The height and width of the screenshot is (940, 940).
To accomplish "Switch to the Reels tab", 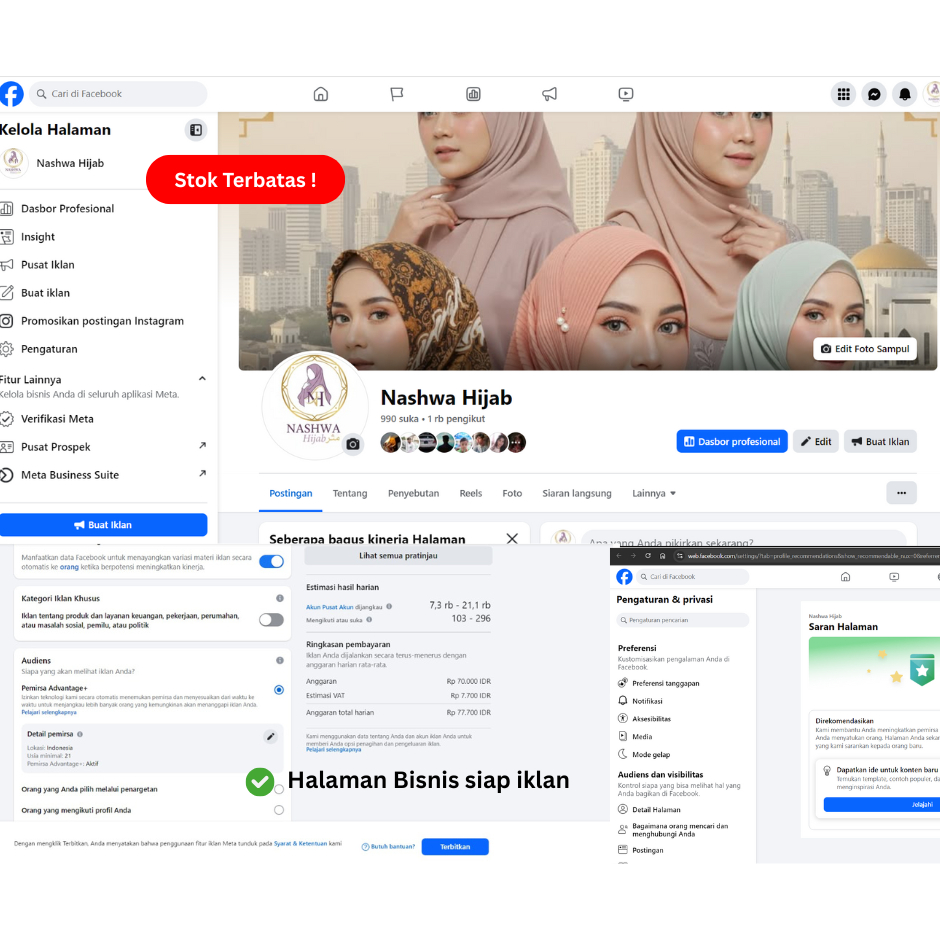I will tap(470, 493).
